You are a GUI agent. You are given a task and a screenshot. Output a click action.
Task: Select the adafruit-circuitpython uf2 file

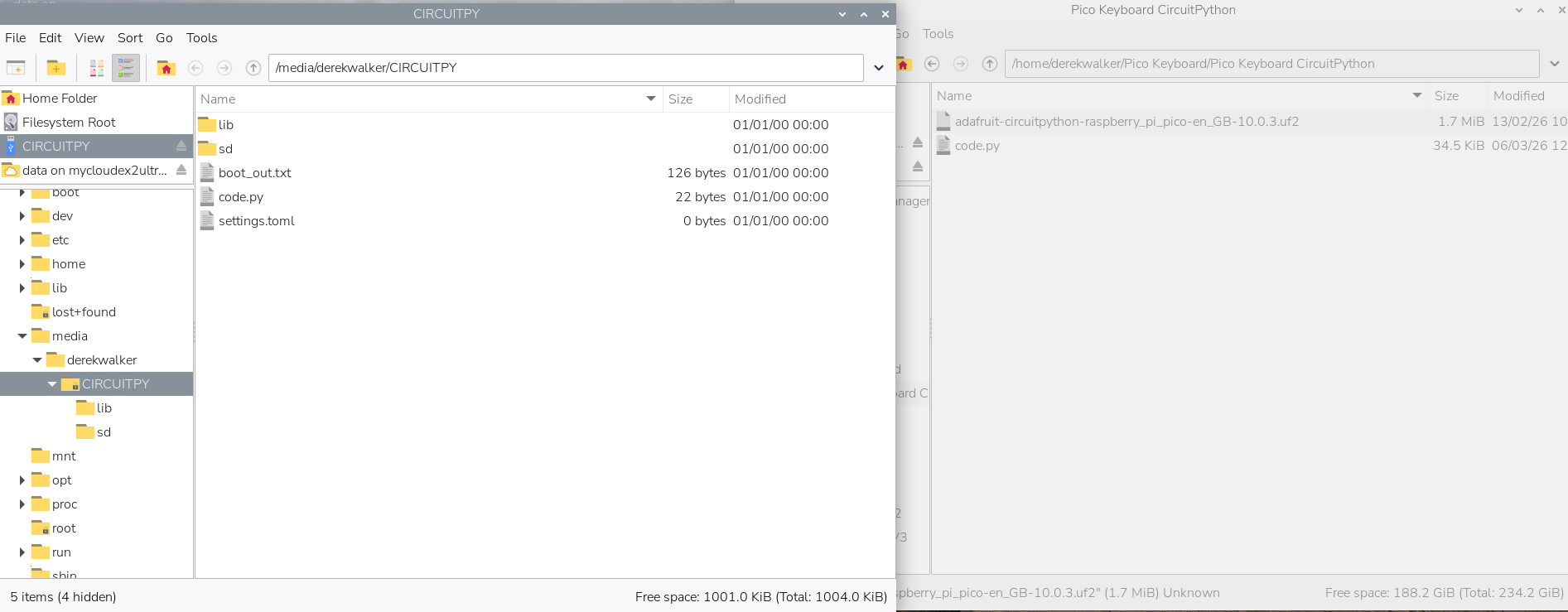(x=1127, y=122)
